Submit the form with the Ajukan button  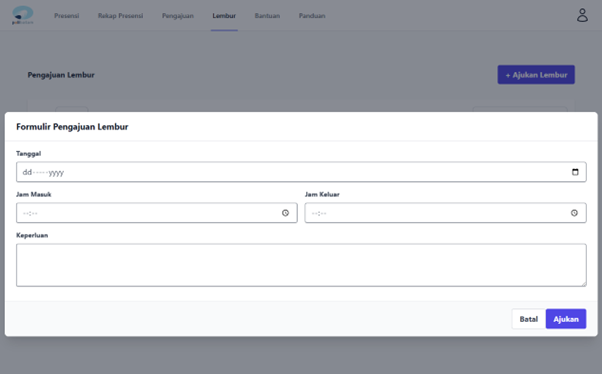coord(566,319)
